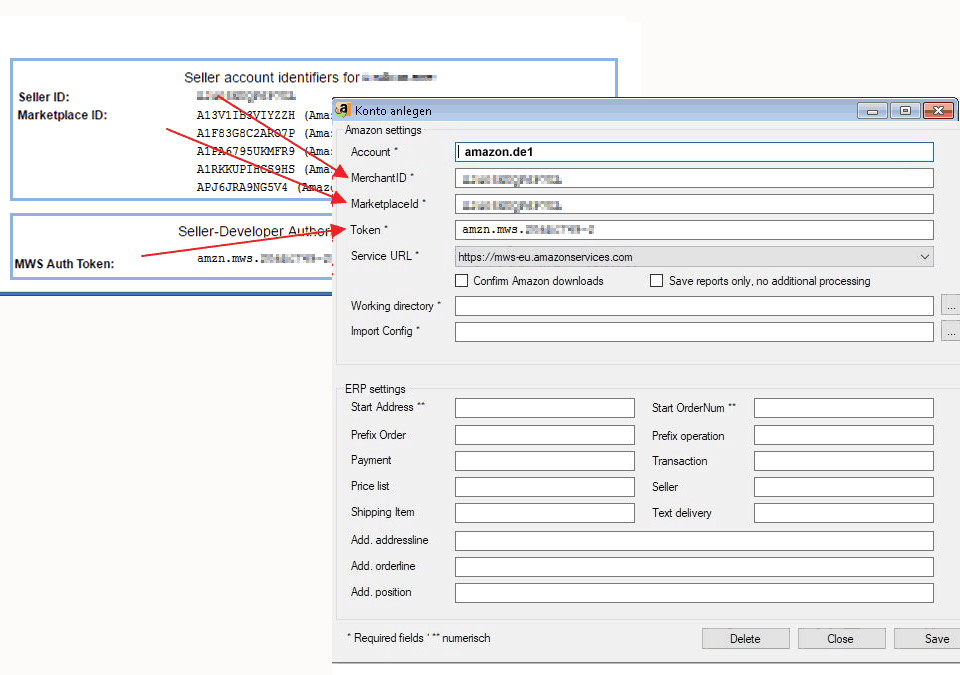Click the Seller field in ERP settings

(844, 487)
